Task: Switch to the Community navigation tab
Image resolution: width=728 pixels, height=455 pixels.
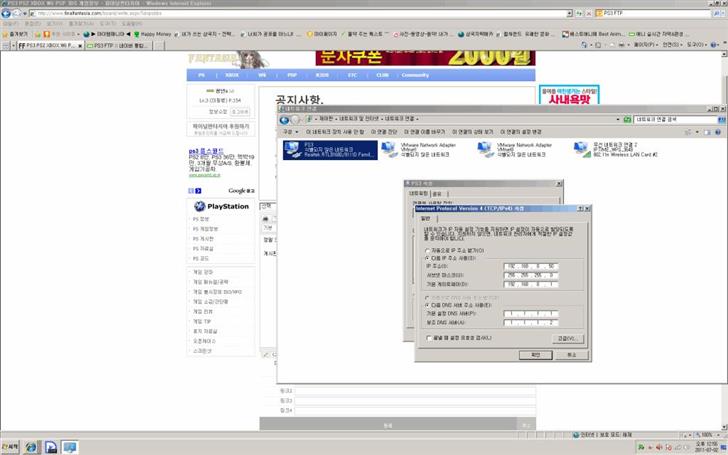Action: (415, 75)
